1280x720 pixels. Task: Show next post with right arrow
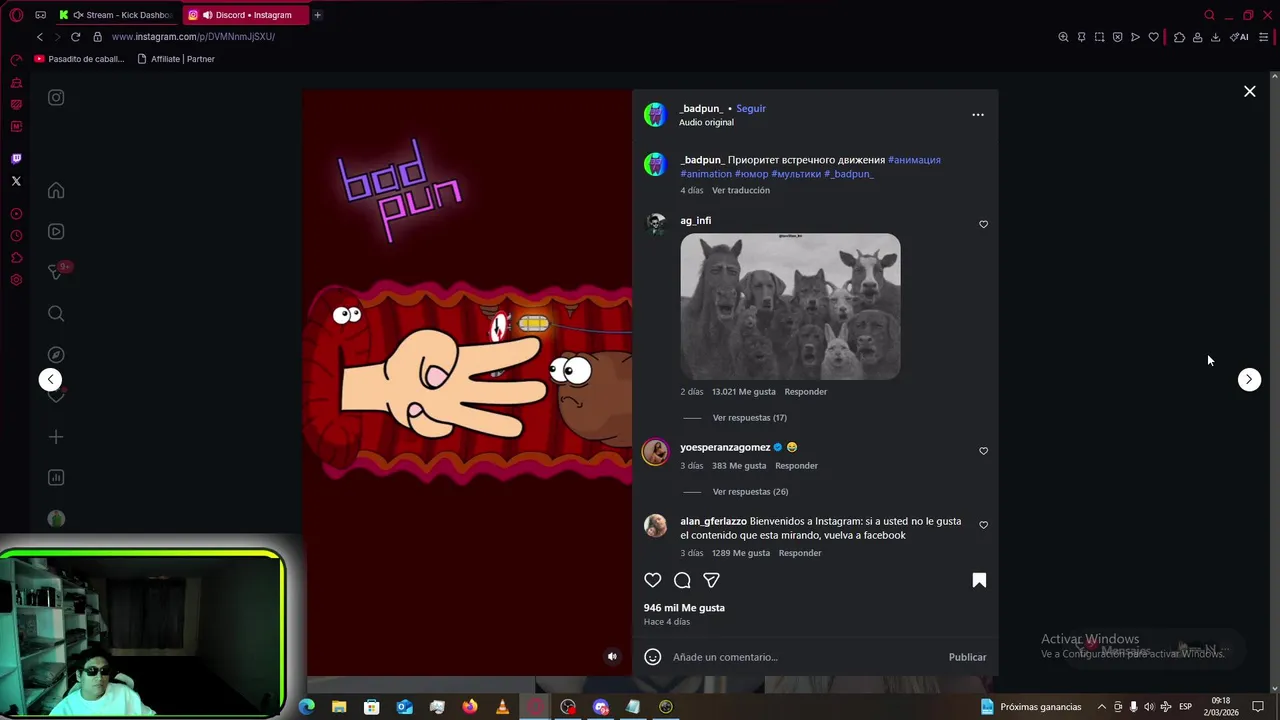pyautogui.click(x=1249, y=379)
